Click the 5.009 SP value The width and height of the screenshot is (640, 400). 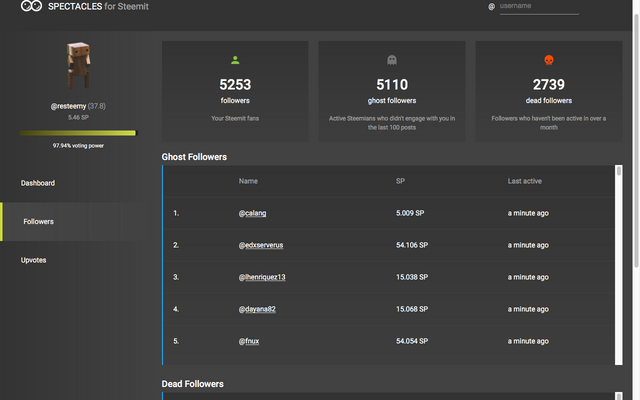tap(410, 213)
